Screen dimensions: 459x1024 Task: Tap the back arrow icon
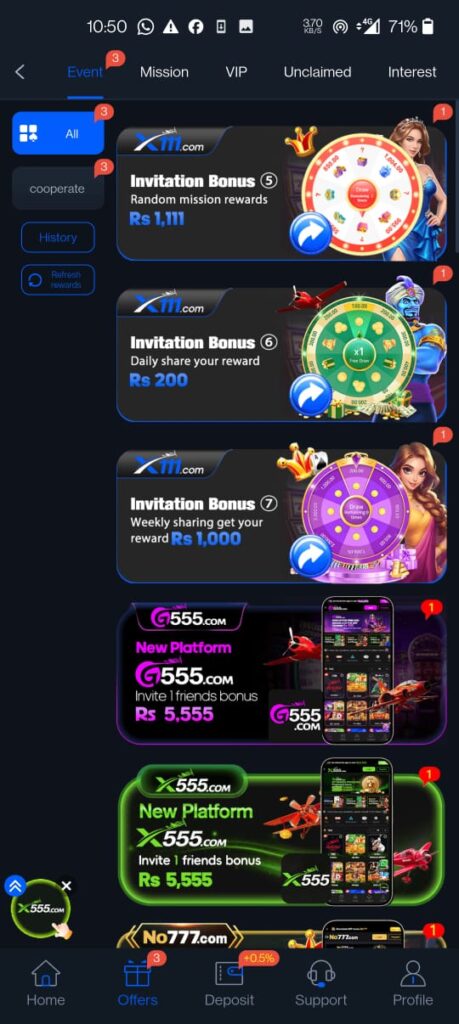(x=20, y=72)
